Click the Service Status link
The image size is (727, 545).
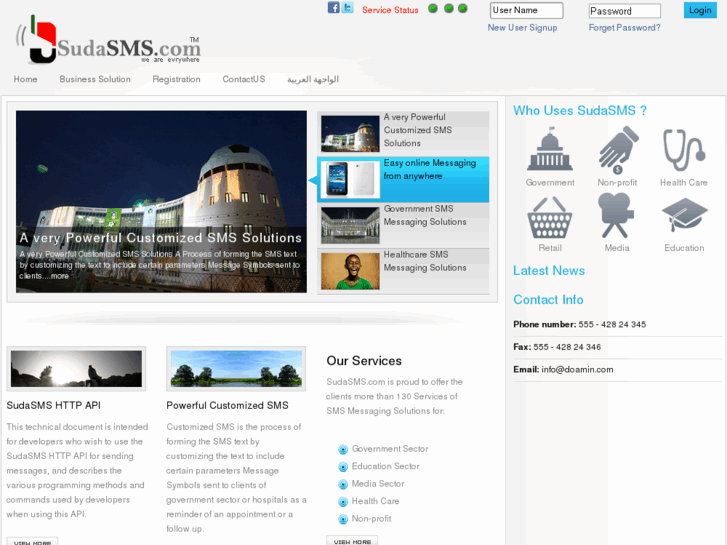pyautogui.click(x=390, y=10)
